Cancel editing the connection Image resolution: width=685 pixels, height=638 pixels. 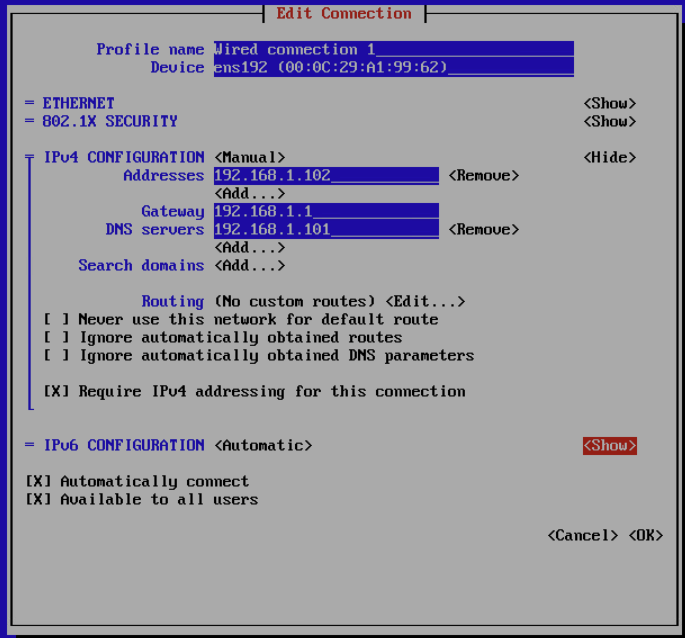tap(583, 535)
